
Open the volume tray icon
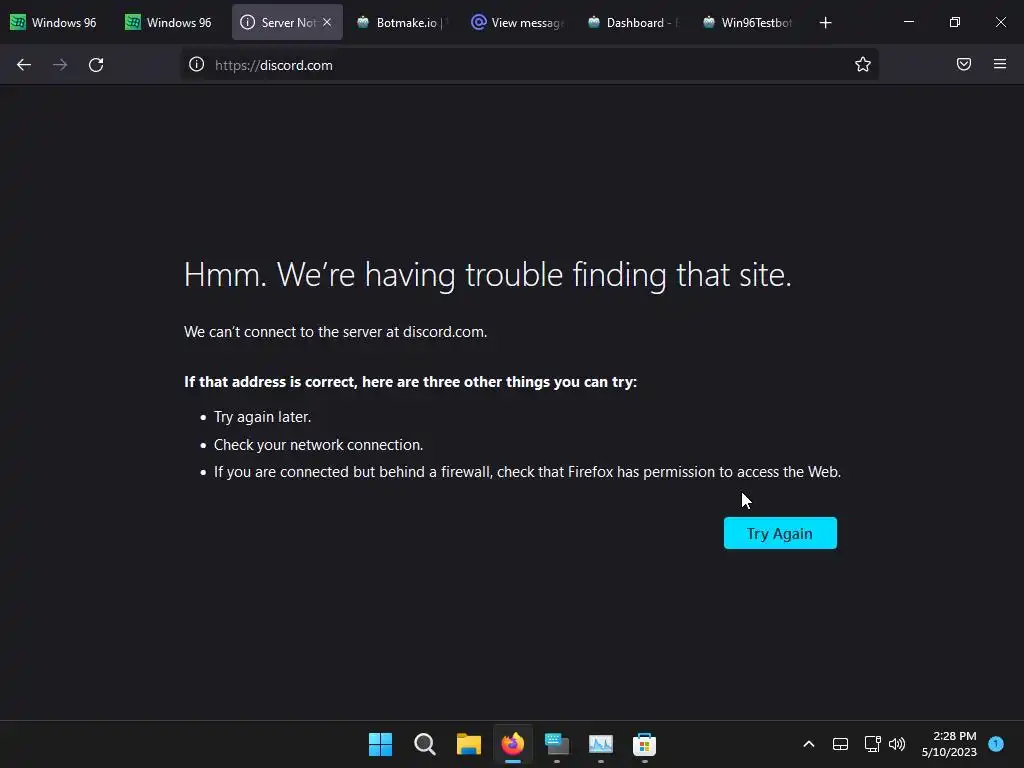[897, 744]
